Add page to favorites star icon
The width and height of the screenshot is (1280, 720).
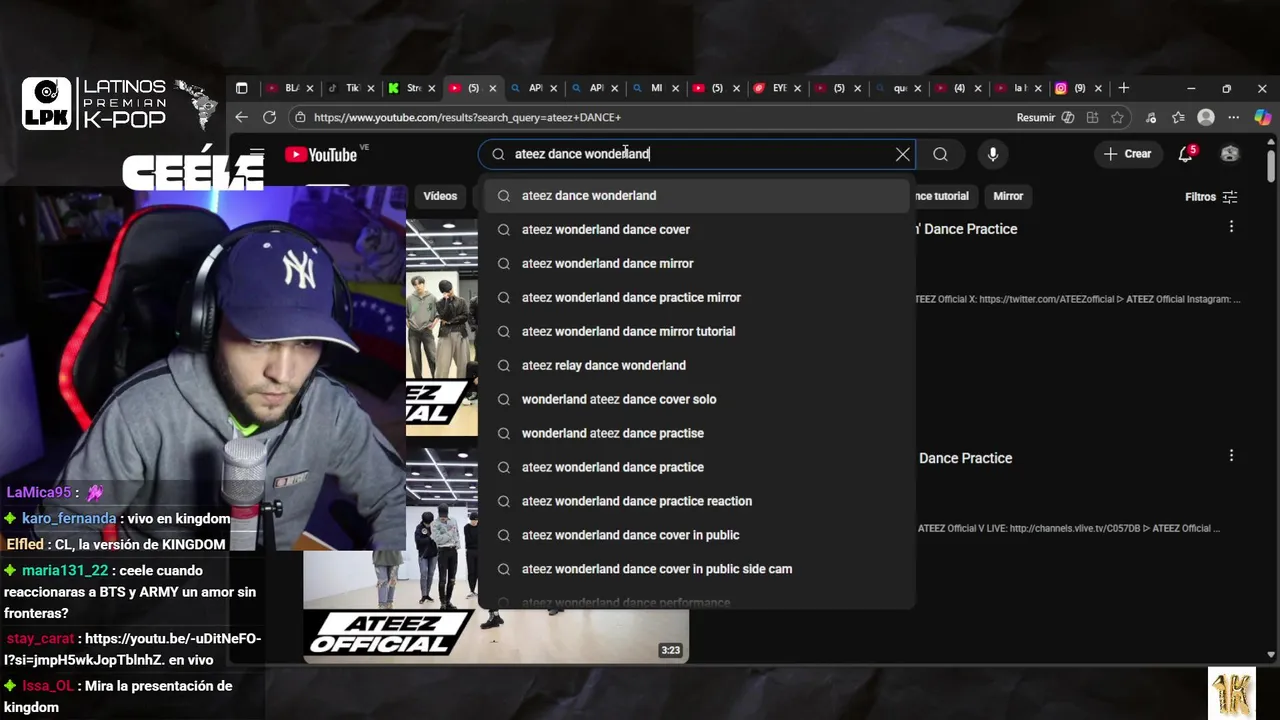[1117, 117]
